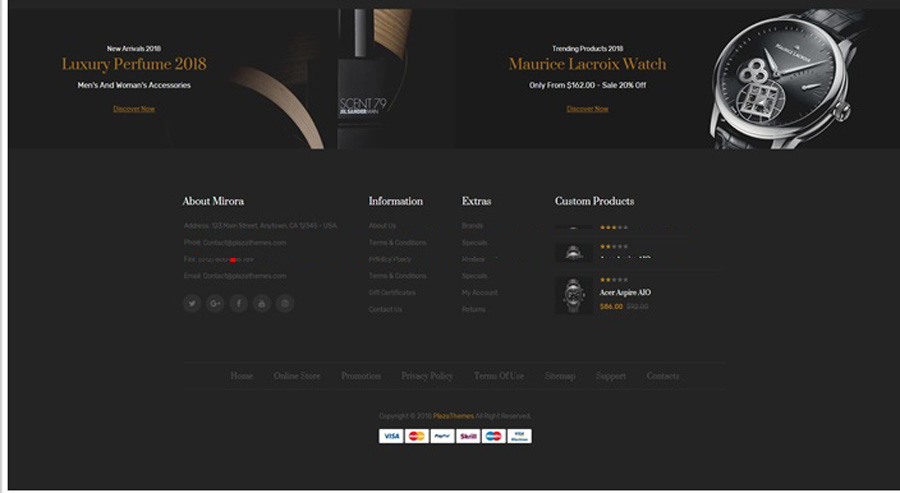Open Acer Aspire AIO product thumbnail
Viewport: 900px width, 493px height.
click(573, 295)
